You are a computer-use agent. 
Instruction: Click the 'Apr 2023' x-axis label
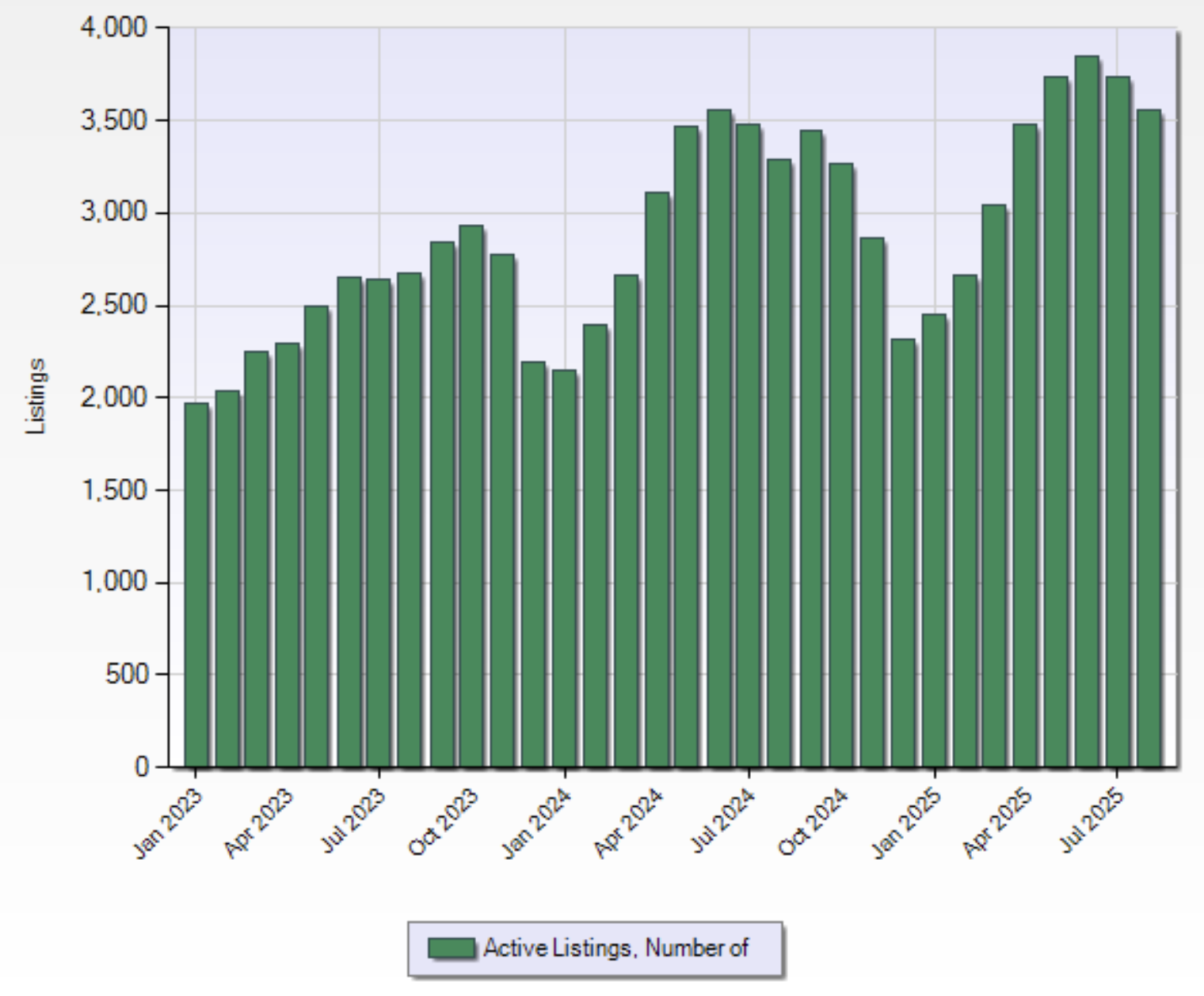click(x=259, y=823)
